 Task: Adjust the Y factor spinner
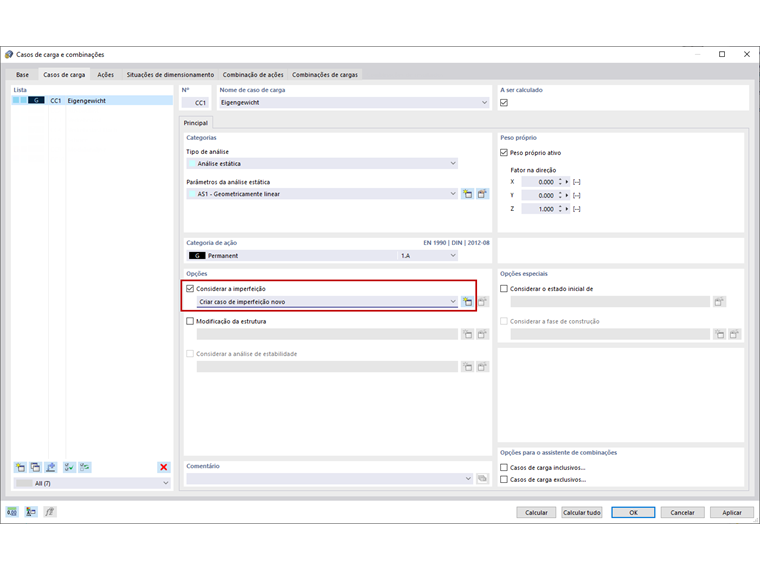coord(560,195)
